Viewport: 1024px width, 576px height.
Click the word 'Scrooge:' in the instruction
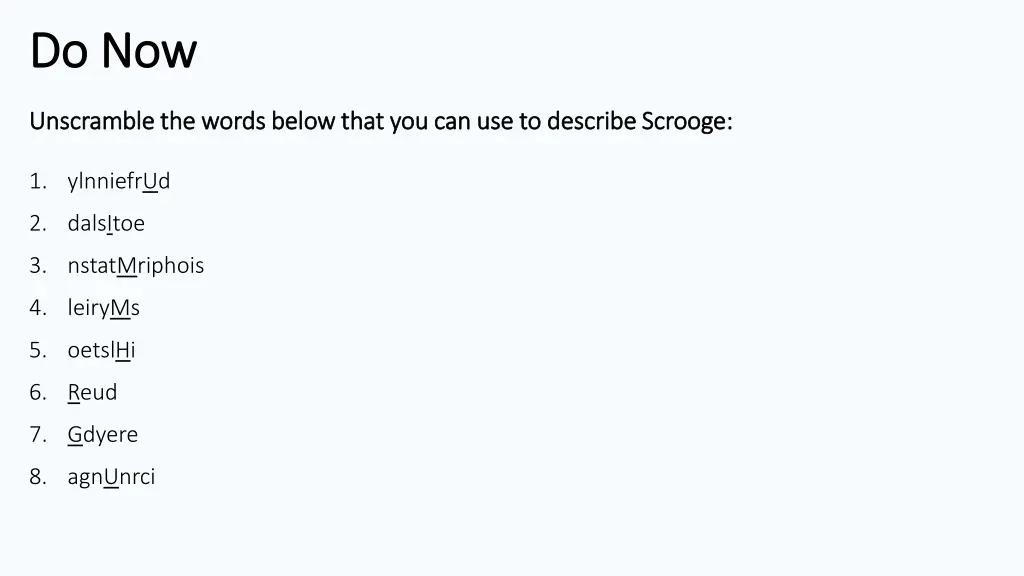pos(687,122)
